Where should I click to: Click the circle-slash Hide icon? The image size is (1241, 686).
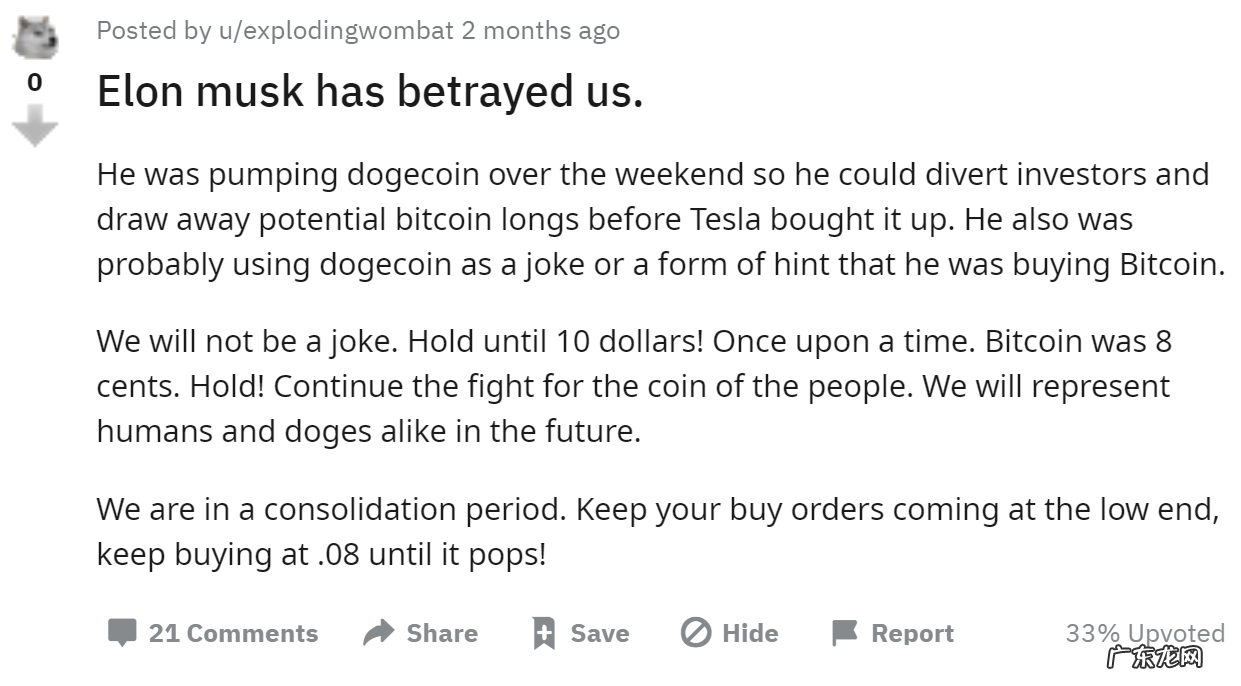click(695, 632)
